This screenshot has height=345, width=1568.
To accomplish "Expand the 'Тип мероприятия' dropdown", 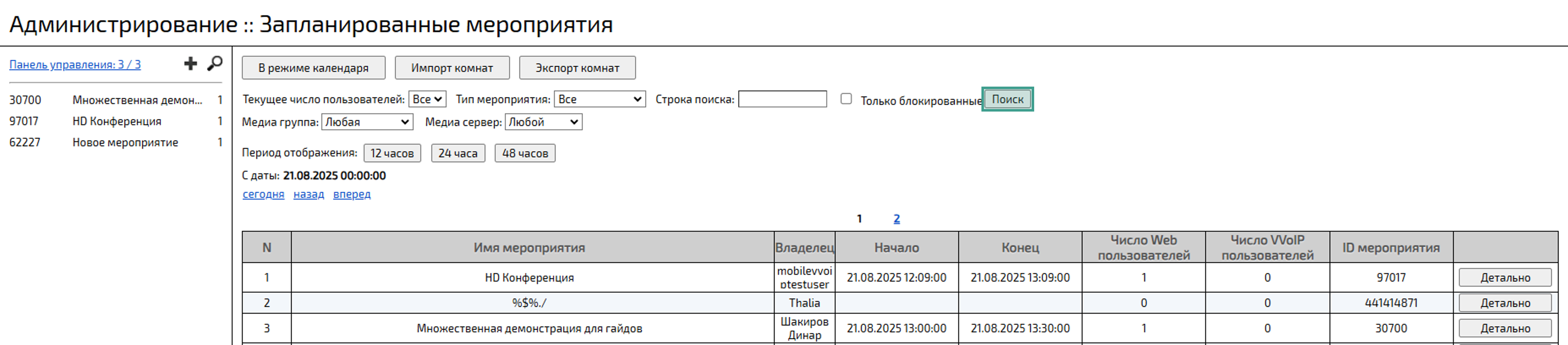I will coord(599,99).
